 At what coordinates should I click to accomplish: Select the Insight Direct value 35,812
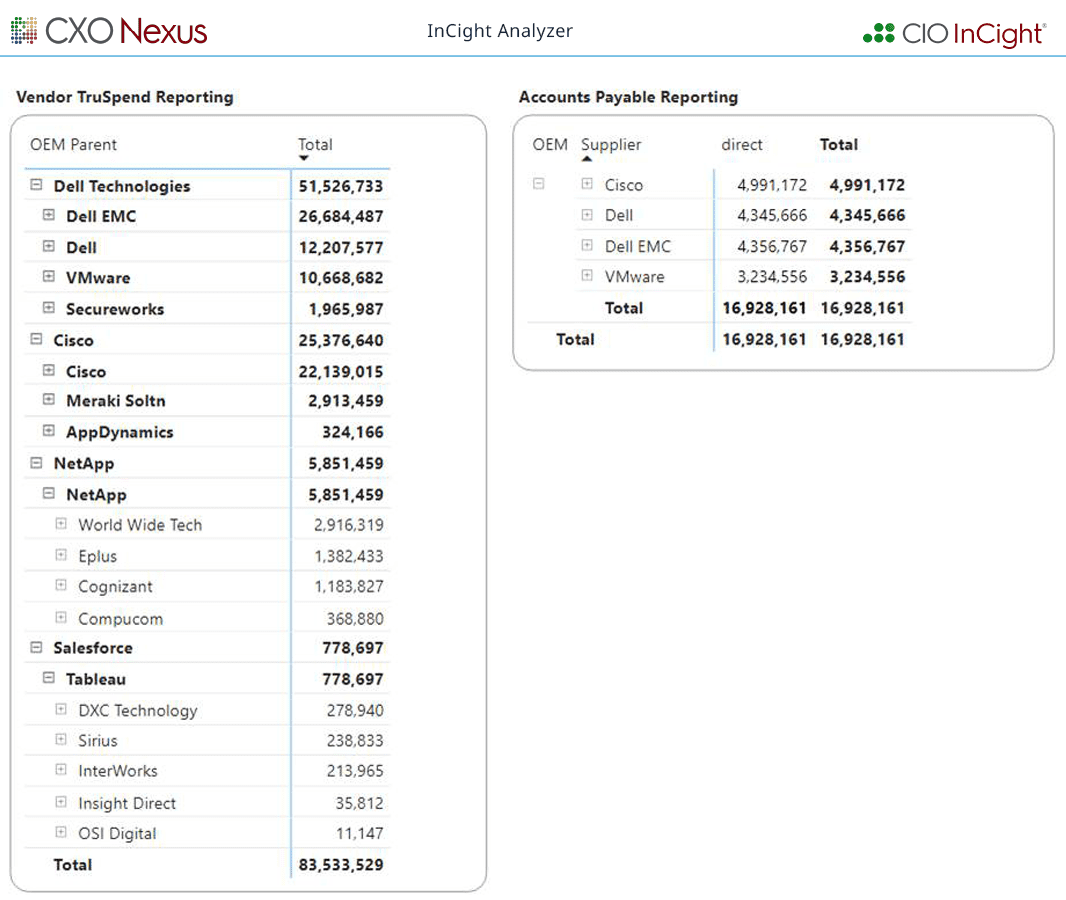pyautogui.click(x=359, y=803)
